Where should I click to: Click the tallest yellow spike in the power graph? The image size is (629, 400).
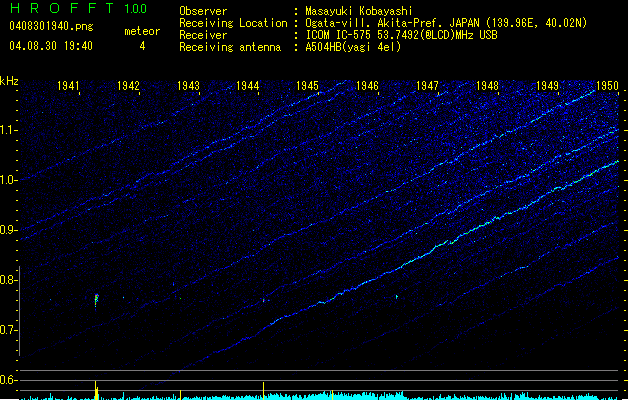pos(95,390)
